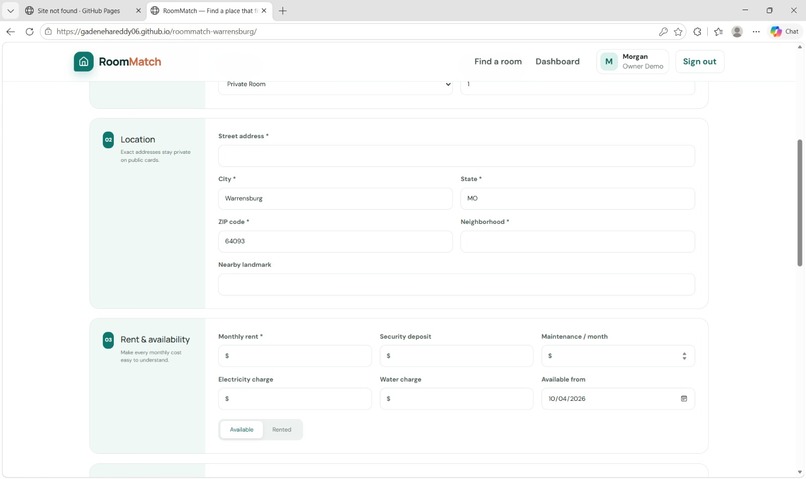
Task: Open browser profile avatar icon
Action: pyautogui.click(x=737, y=31)
